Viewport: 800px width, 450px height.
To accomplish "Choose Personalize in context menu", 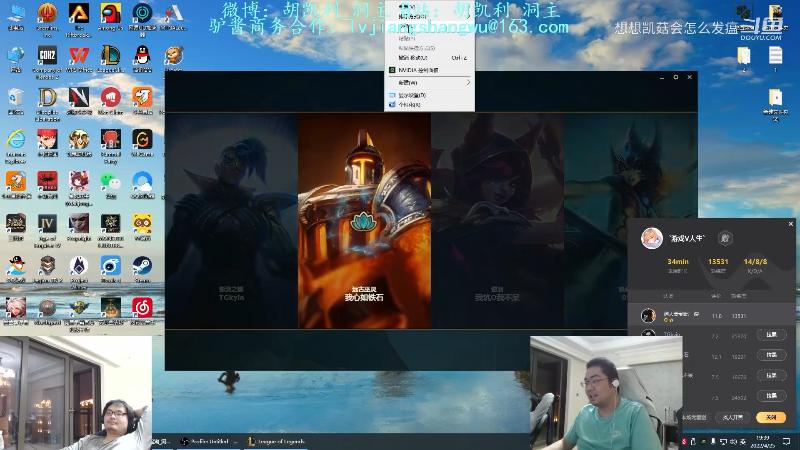I will click(x=430, y=105).
